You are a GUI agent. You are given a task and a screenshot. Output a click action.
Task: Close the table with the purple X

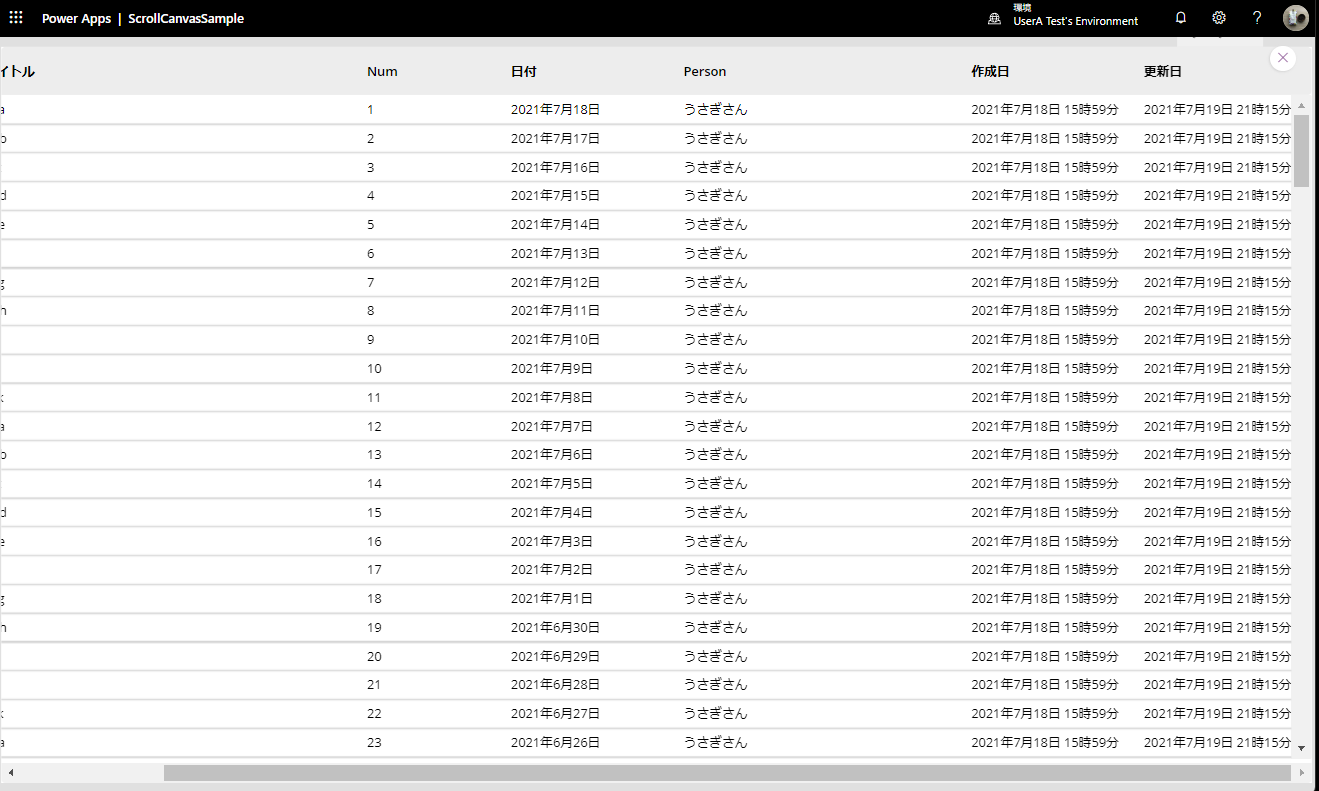click(1283, 59)
